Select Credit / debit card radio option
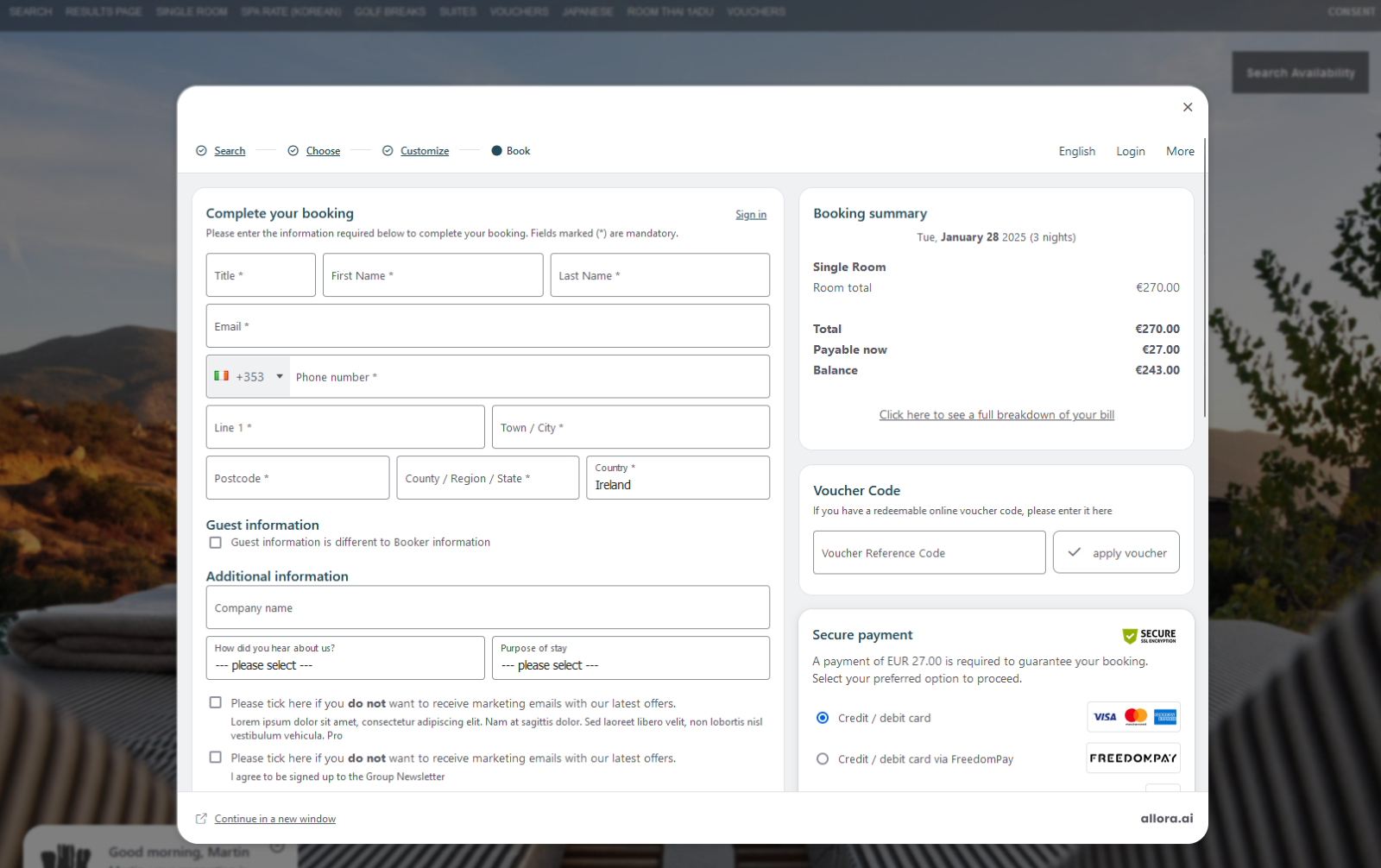1381x868 pixels. pyautogui.click(x=823, y=718)
